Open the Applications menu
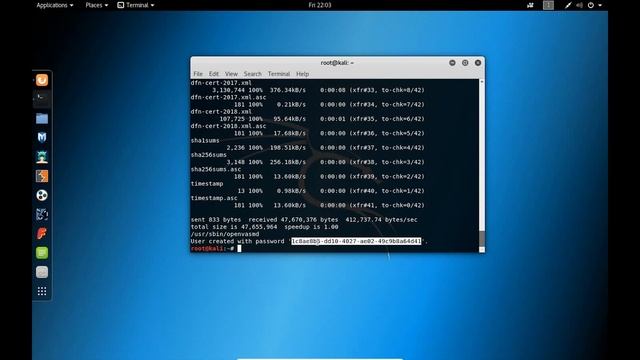Screen dimensions: 640x360 [x=55, y=5]
